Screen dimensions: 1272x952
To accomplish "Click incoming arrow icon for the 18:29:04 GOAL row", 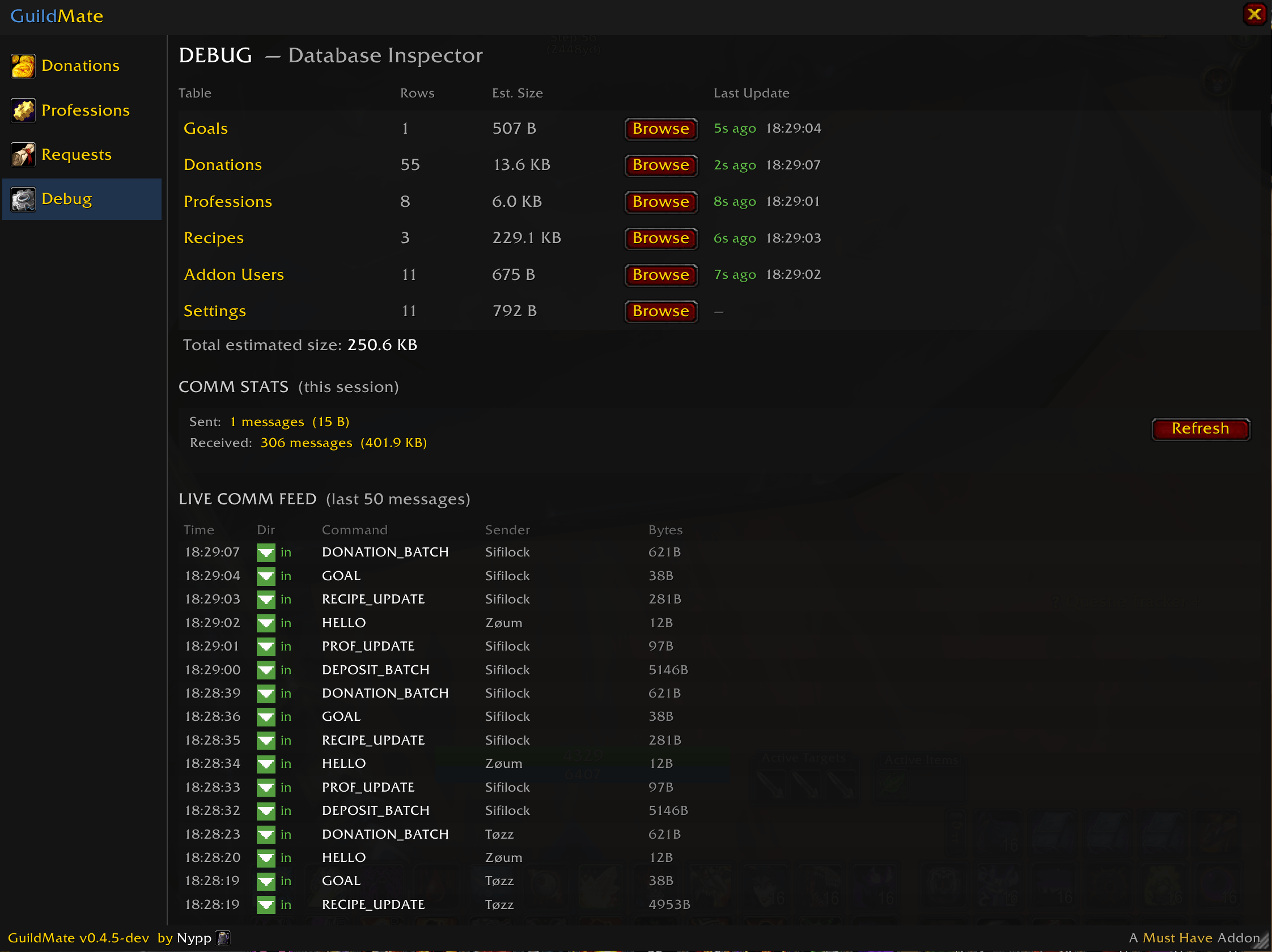I will 266,576.
